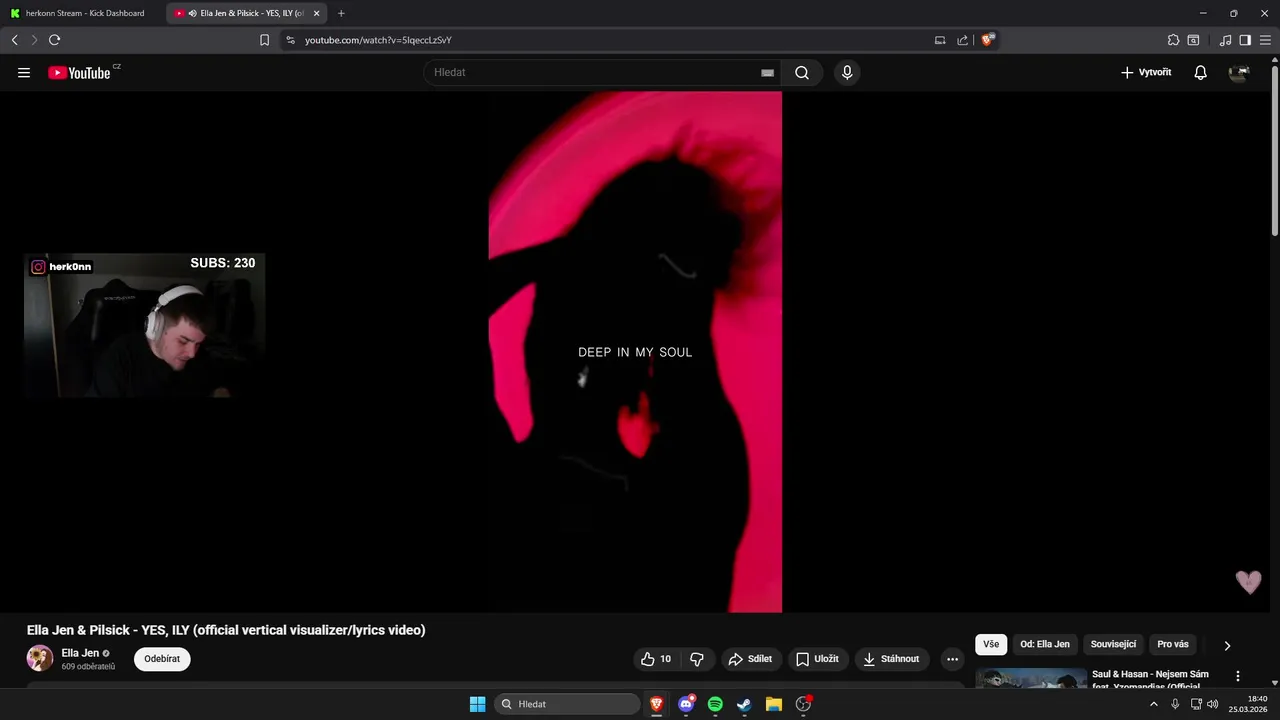Go to YouTube home via the logo
Screen dimensions: 1280x720
point(79,73)
